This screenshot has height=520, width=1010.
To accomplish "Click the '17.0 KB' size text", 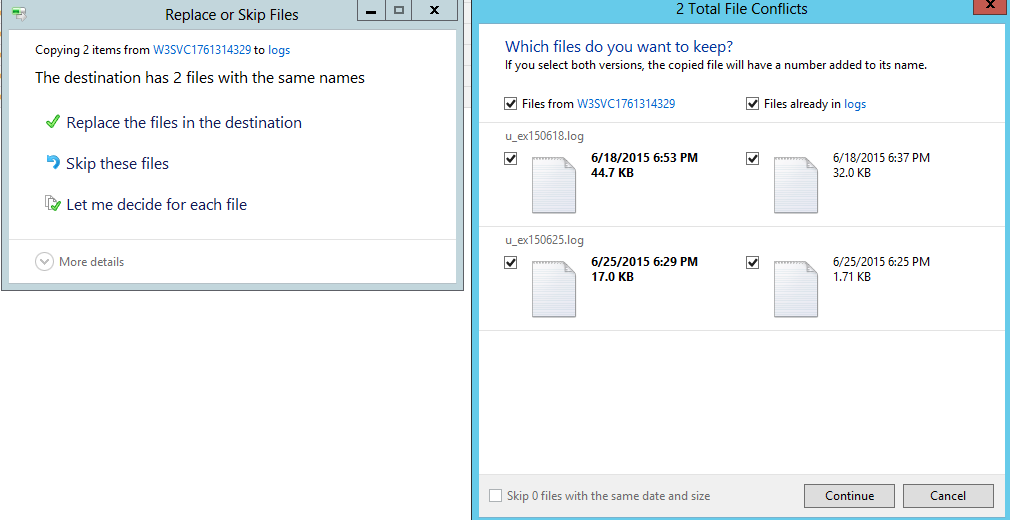I will [x=612, y=277].
